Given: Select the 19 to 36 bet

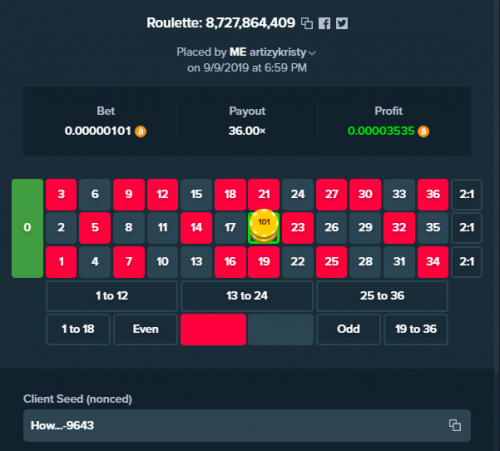Looking at the screenshot, I should pos(416,329).
